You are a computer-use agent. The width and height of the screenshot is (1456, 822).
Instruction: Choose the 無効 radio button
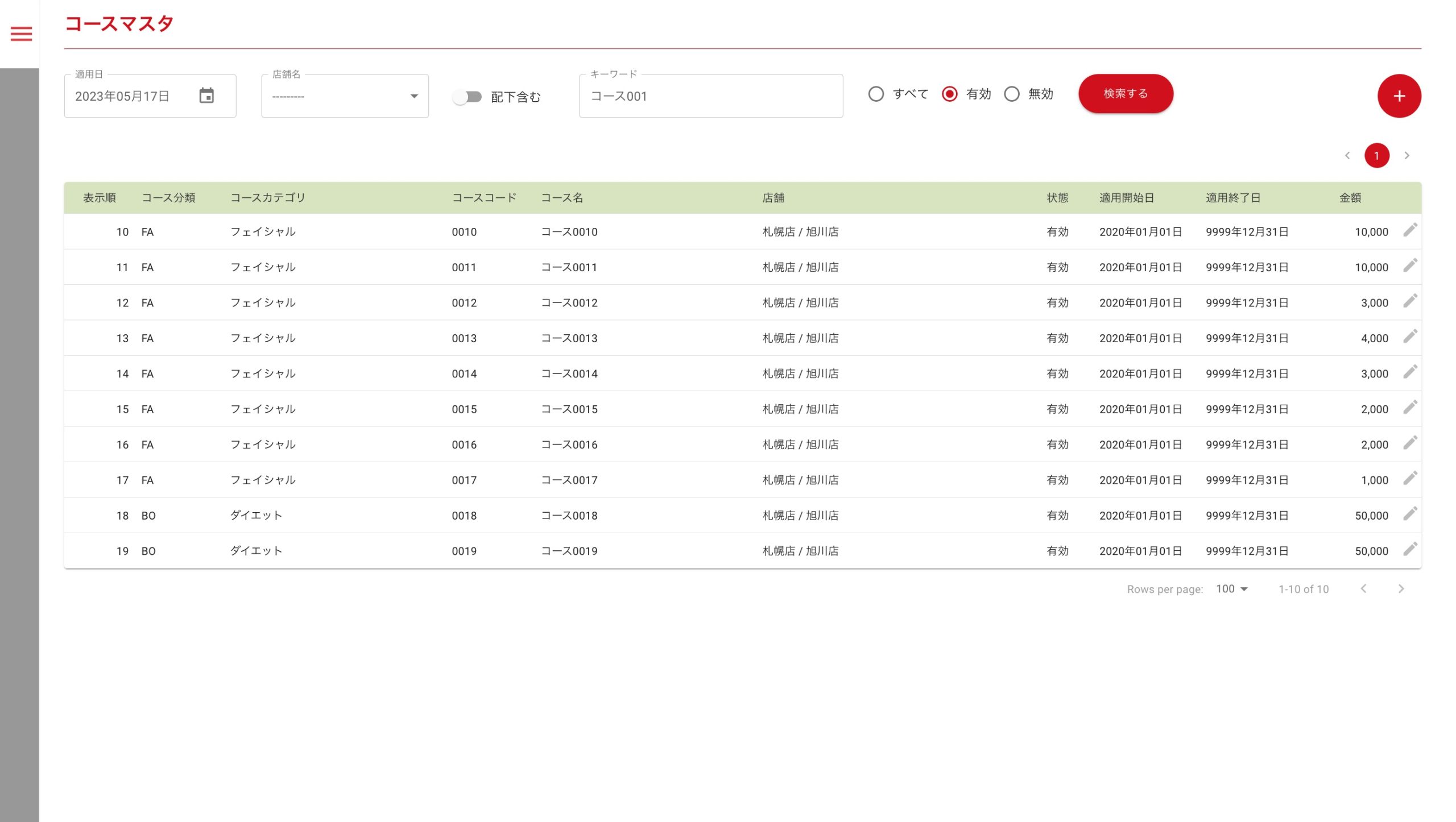coord(1011,94)
